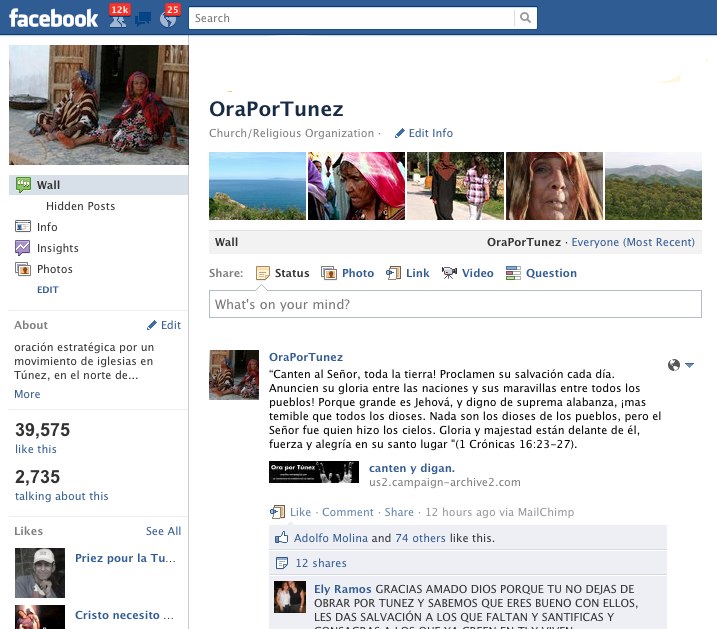The height and width of the screenshot is (629, 717).
Task: Click the Insights chart icon
Action: pyautogui.click(x=22, y=248)
